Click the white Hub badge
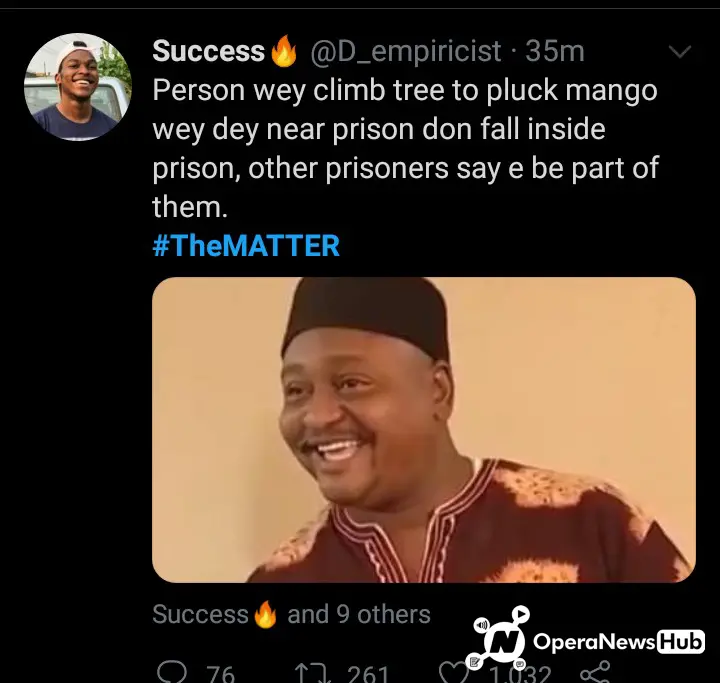The image size is (720, 683). pyautogui.click(x=681, y=641)
